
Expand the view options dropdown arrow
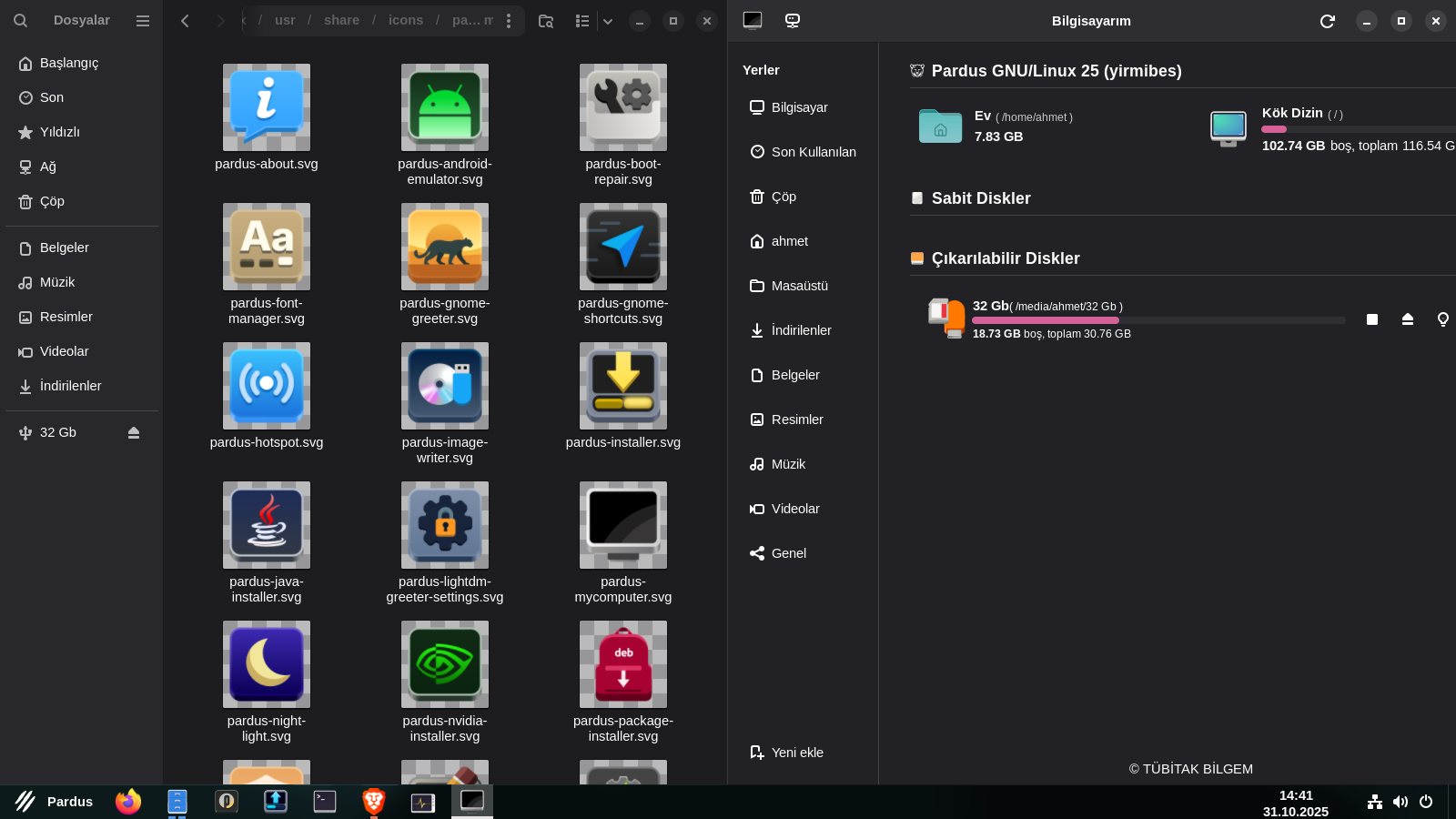608,21
